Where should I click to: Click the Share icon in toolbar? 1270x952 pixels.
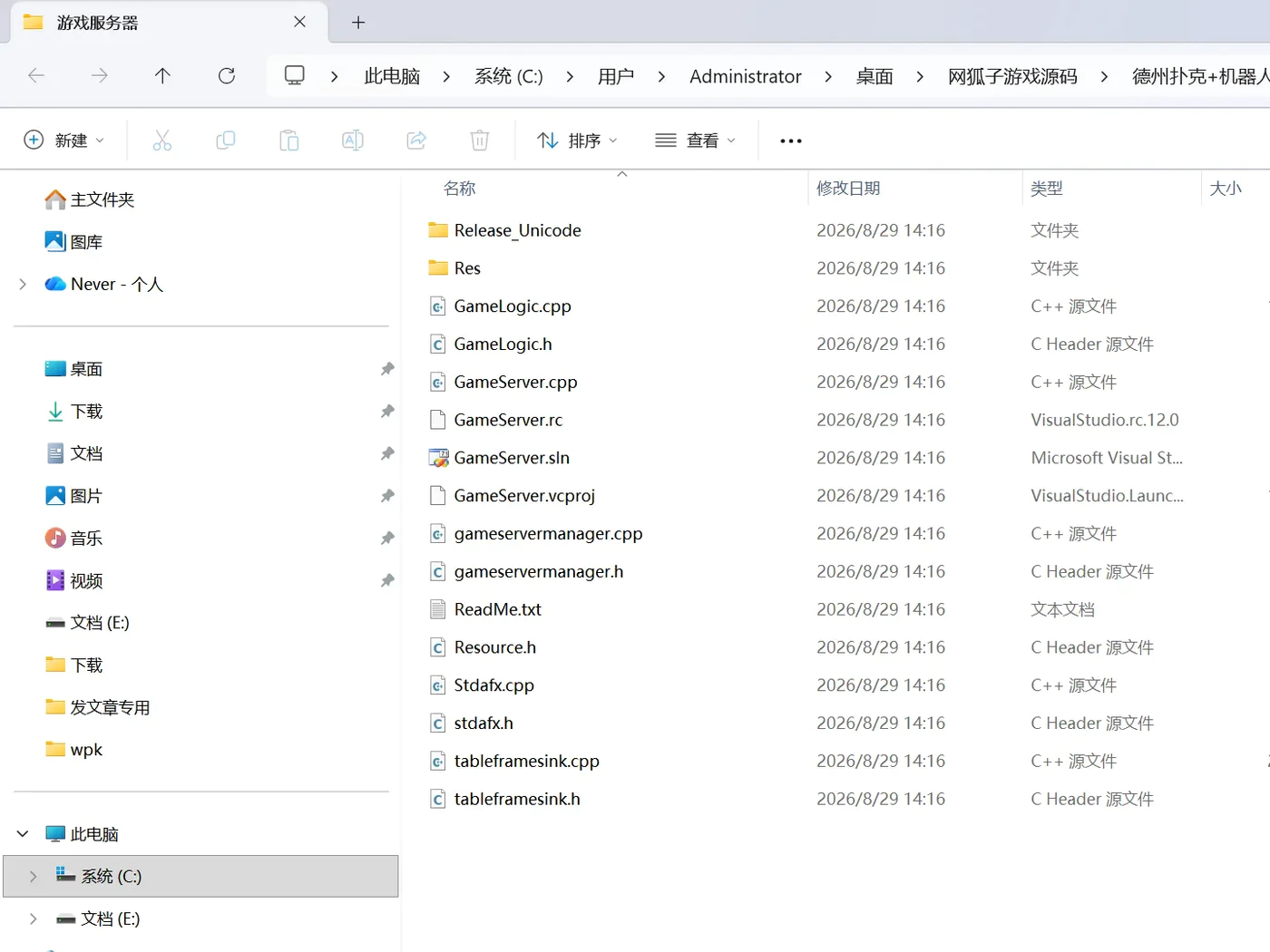416,141
